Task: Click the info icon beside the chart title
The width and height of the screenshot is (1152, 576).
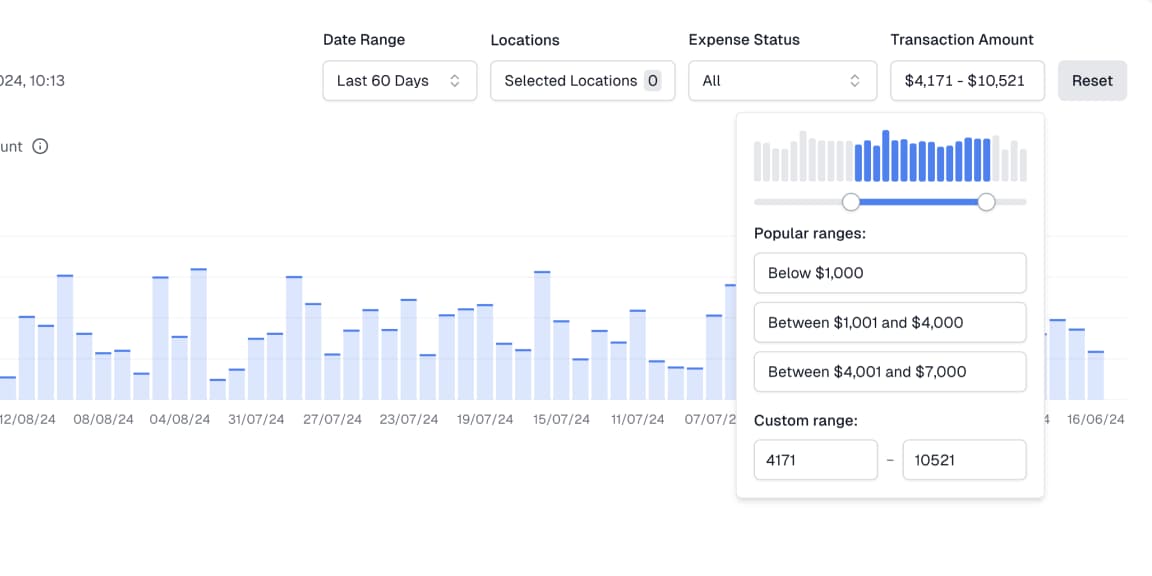Action: 40,146
